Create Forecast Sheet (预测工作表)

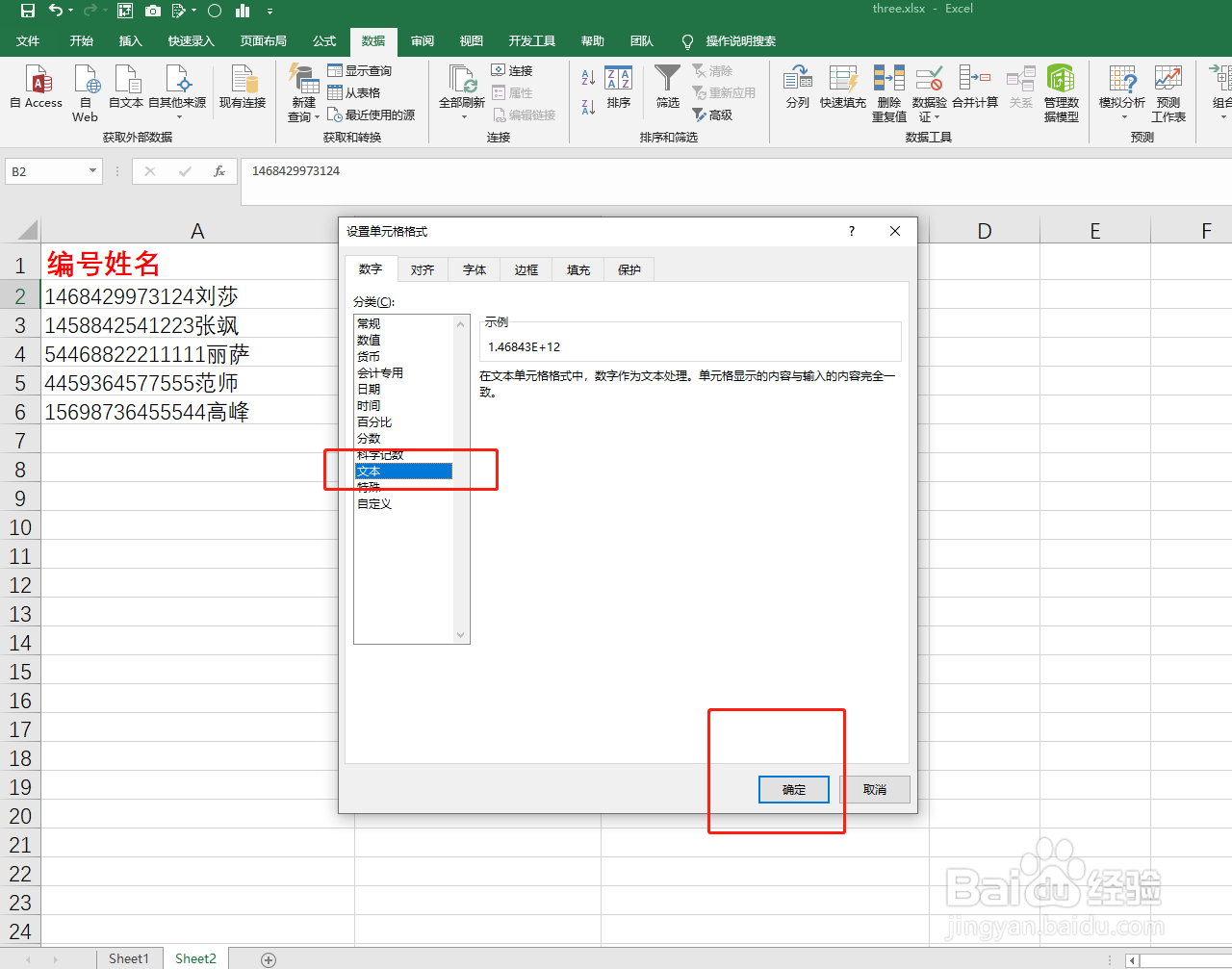pyautogui.click(x=1168, y=93)
